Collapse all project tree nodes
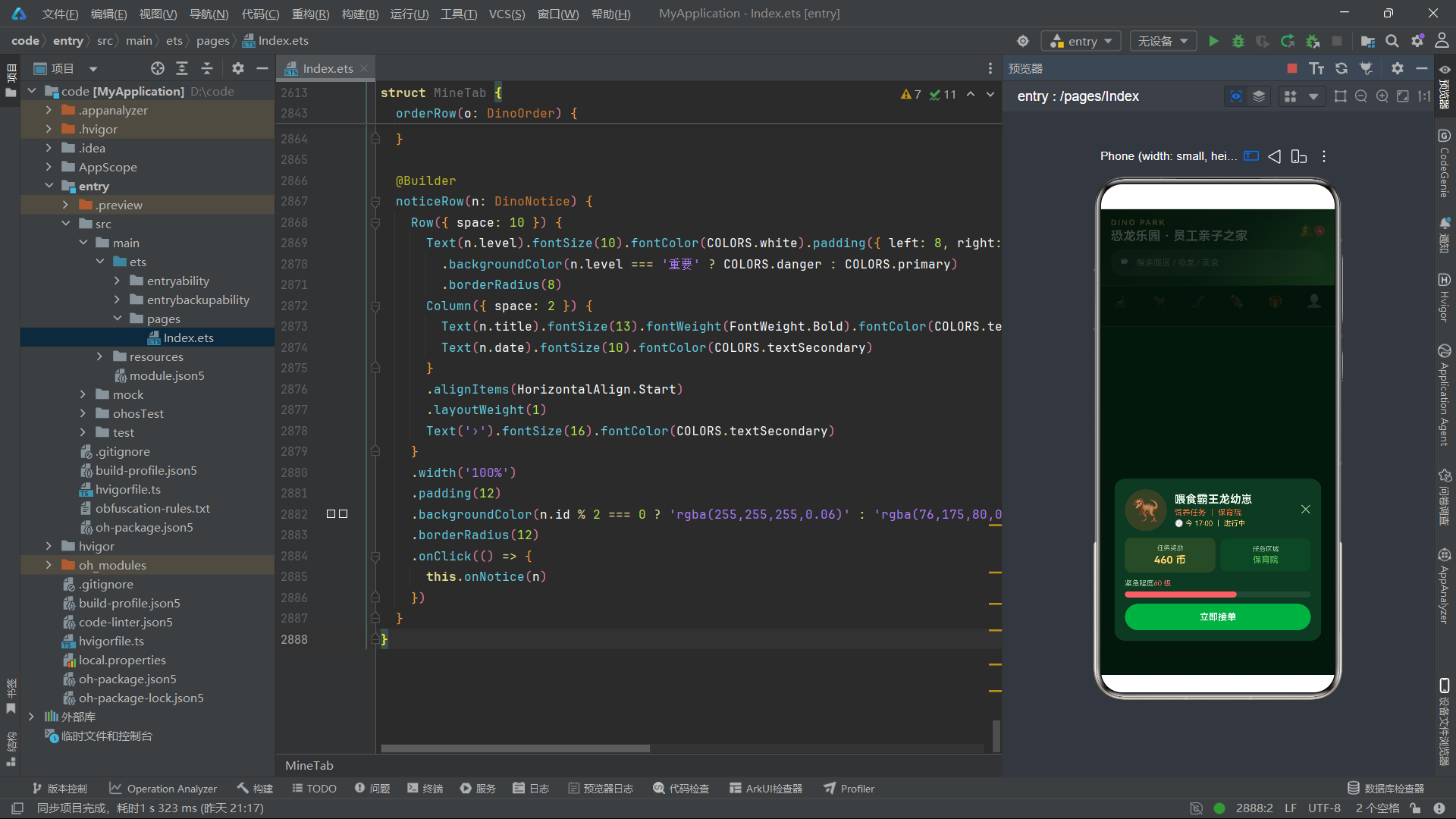 (207, 68)
